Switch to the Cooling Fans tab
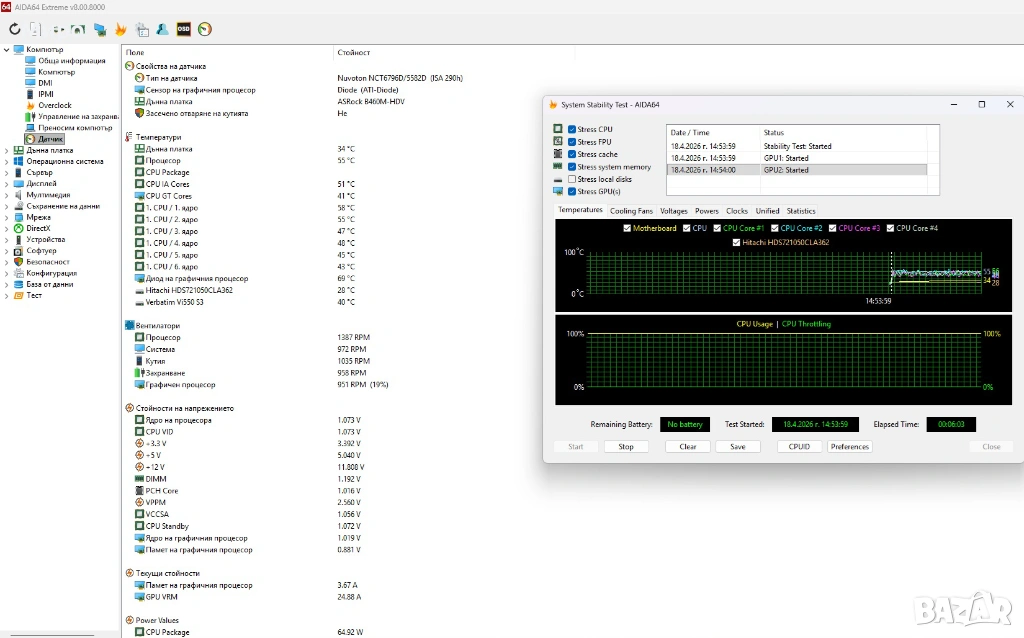Viewport: 1024px width, 638px height. [631, 211]
